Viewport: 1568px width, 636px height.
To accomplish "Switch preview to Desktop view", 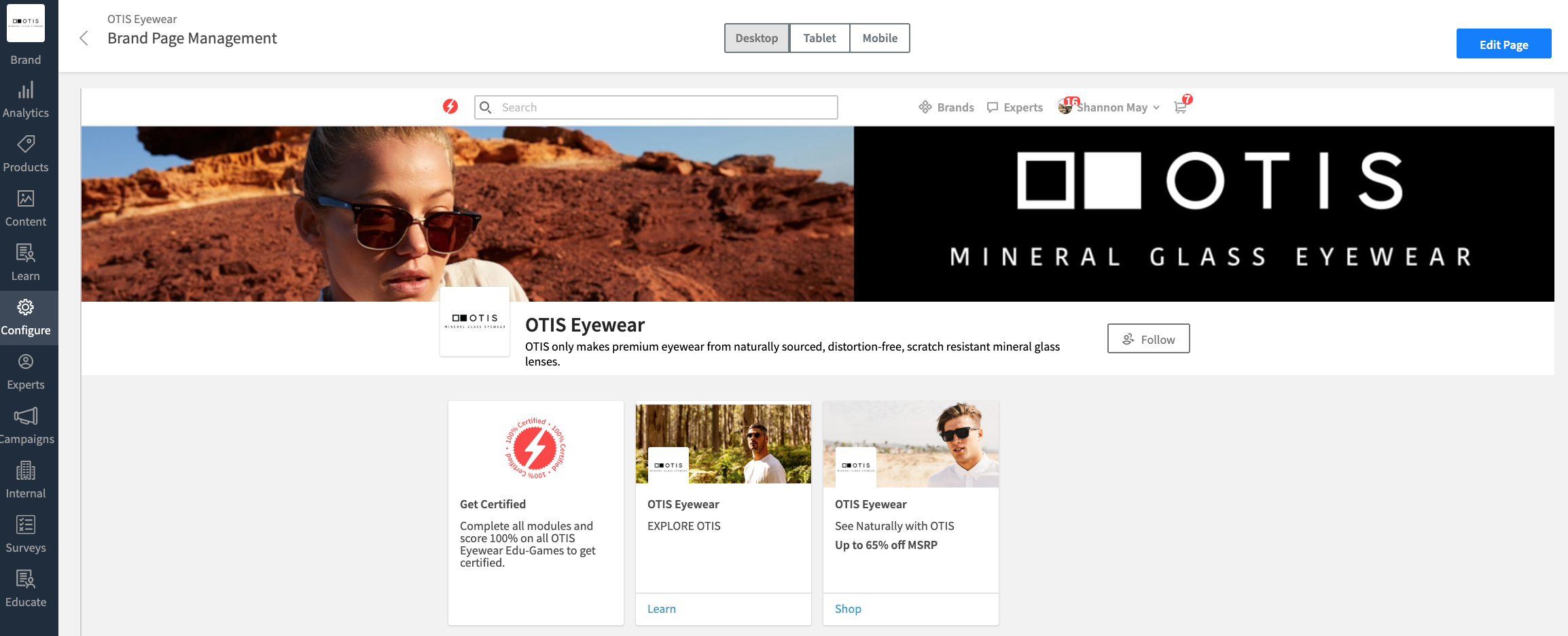I will [757, 38].
